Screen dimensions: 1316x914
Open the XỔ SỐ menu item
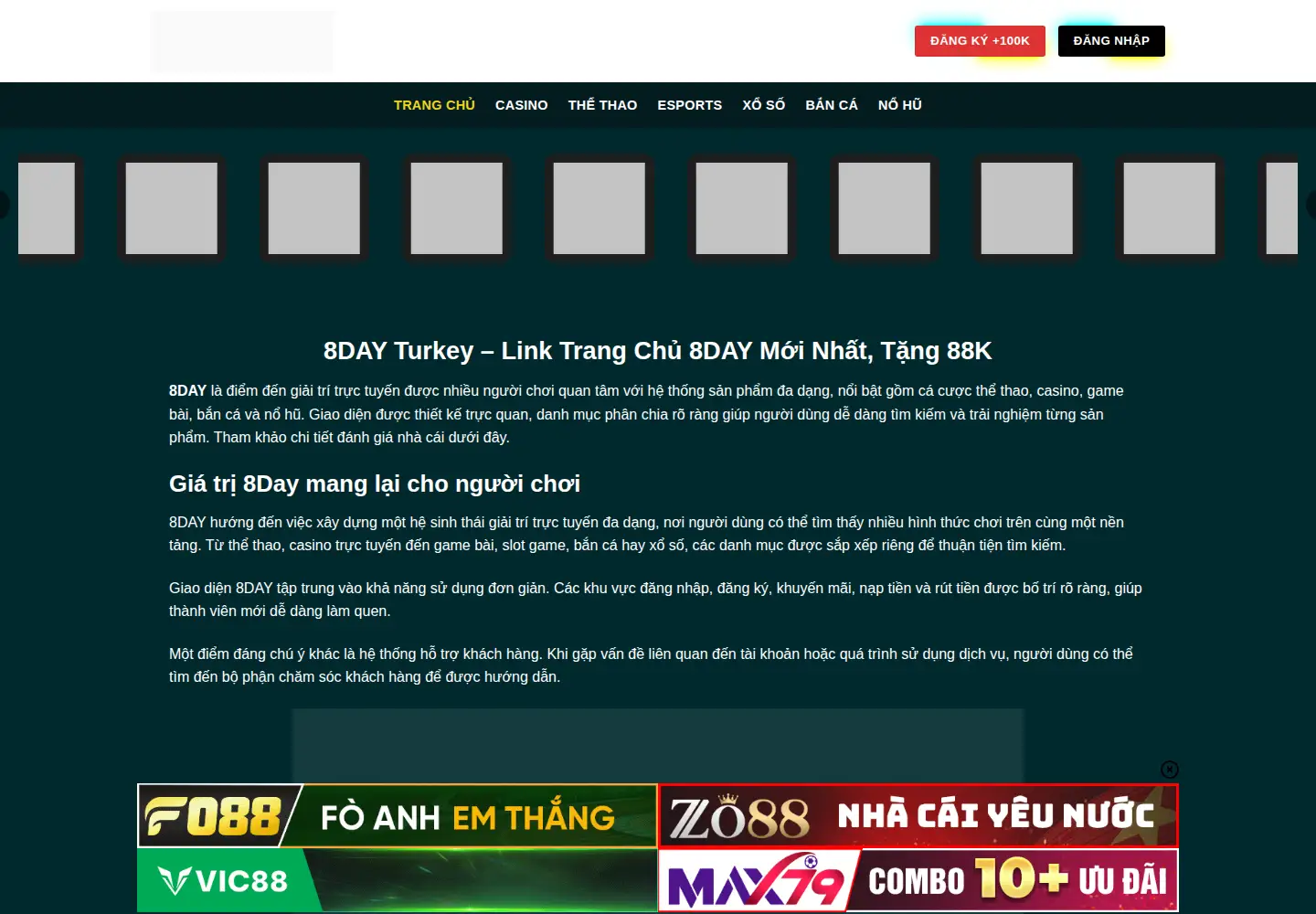[764, 105]
